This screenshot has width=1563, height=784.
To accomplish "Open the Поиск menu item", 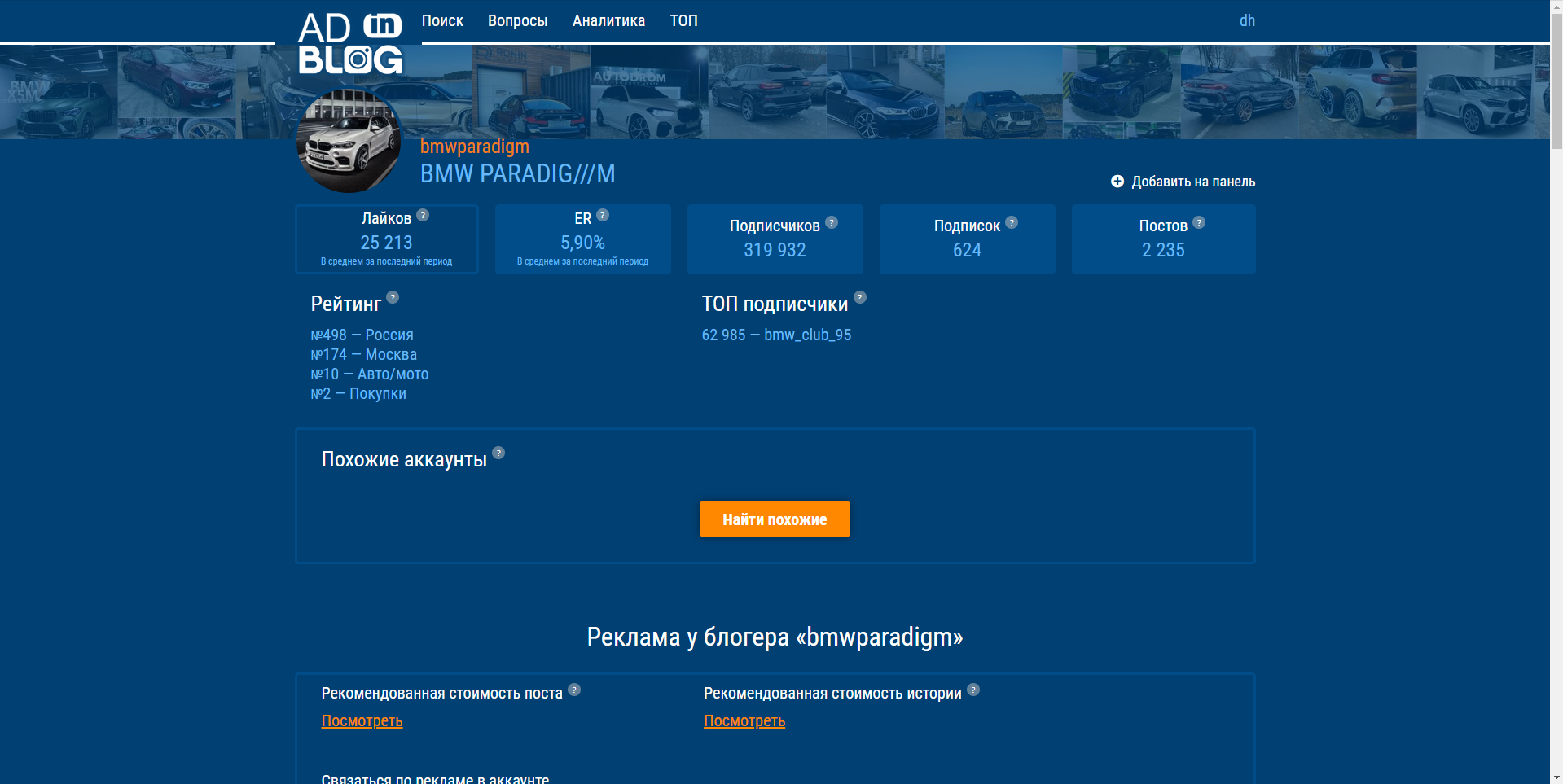I will point(442,20).
